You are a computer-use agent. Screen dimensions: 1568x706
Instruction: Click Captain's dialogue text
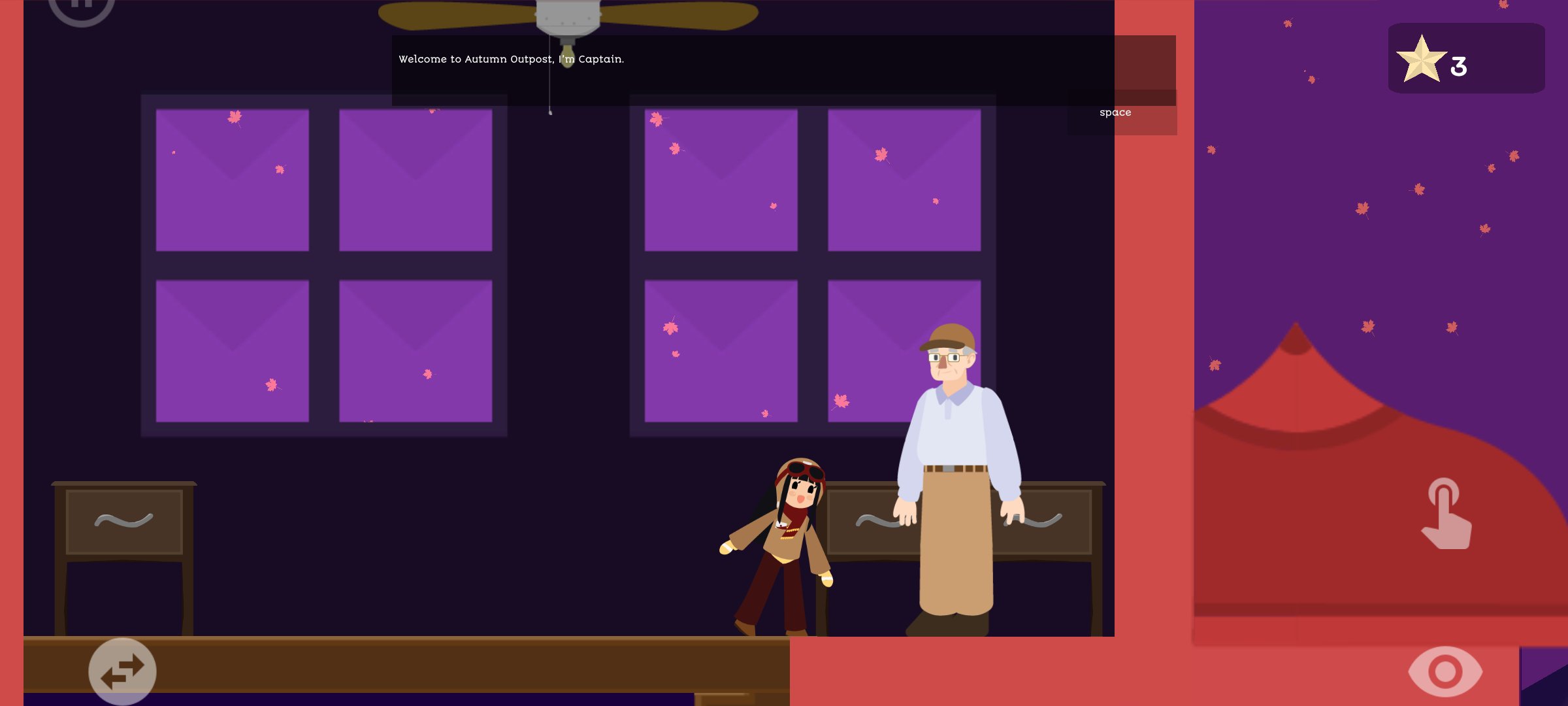pyautogui.click(x=511, y=59)
